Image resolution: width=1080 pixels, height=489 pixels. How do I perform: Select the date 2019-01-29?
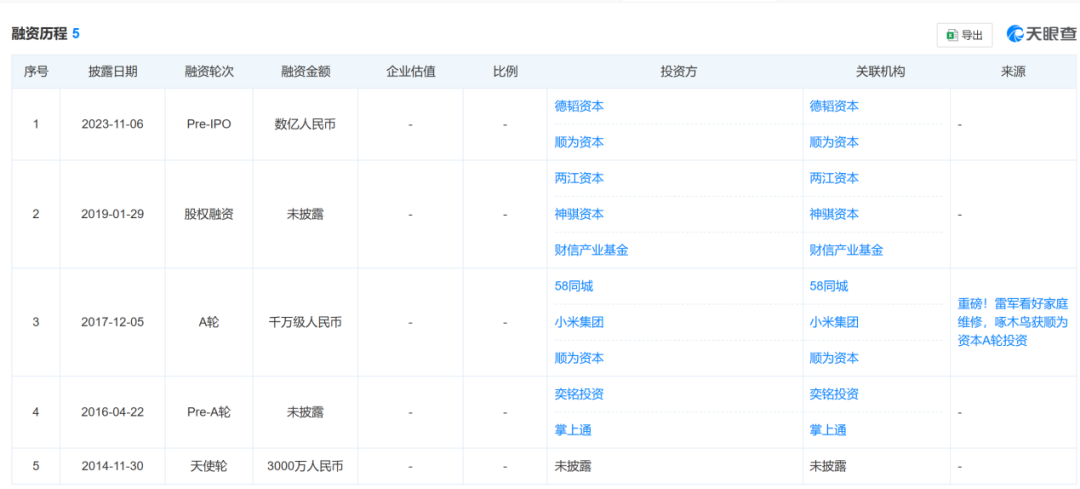click(112, 214)
